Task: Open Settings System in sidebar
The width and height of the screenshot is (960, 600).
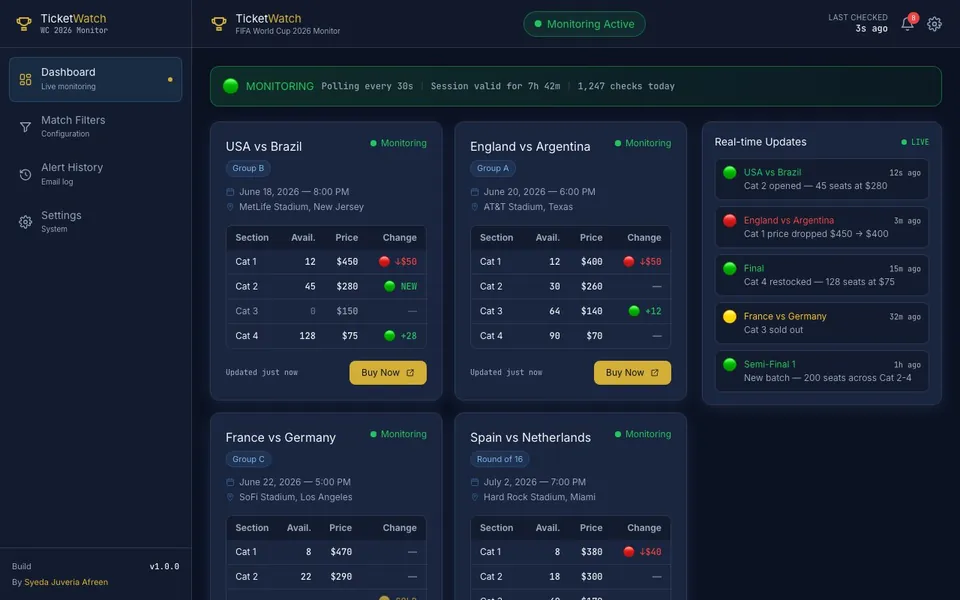Action: [x=96, y=222]
